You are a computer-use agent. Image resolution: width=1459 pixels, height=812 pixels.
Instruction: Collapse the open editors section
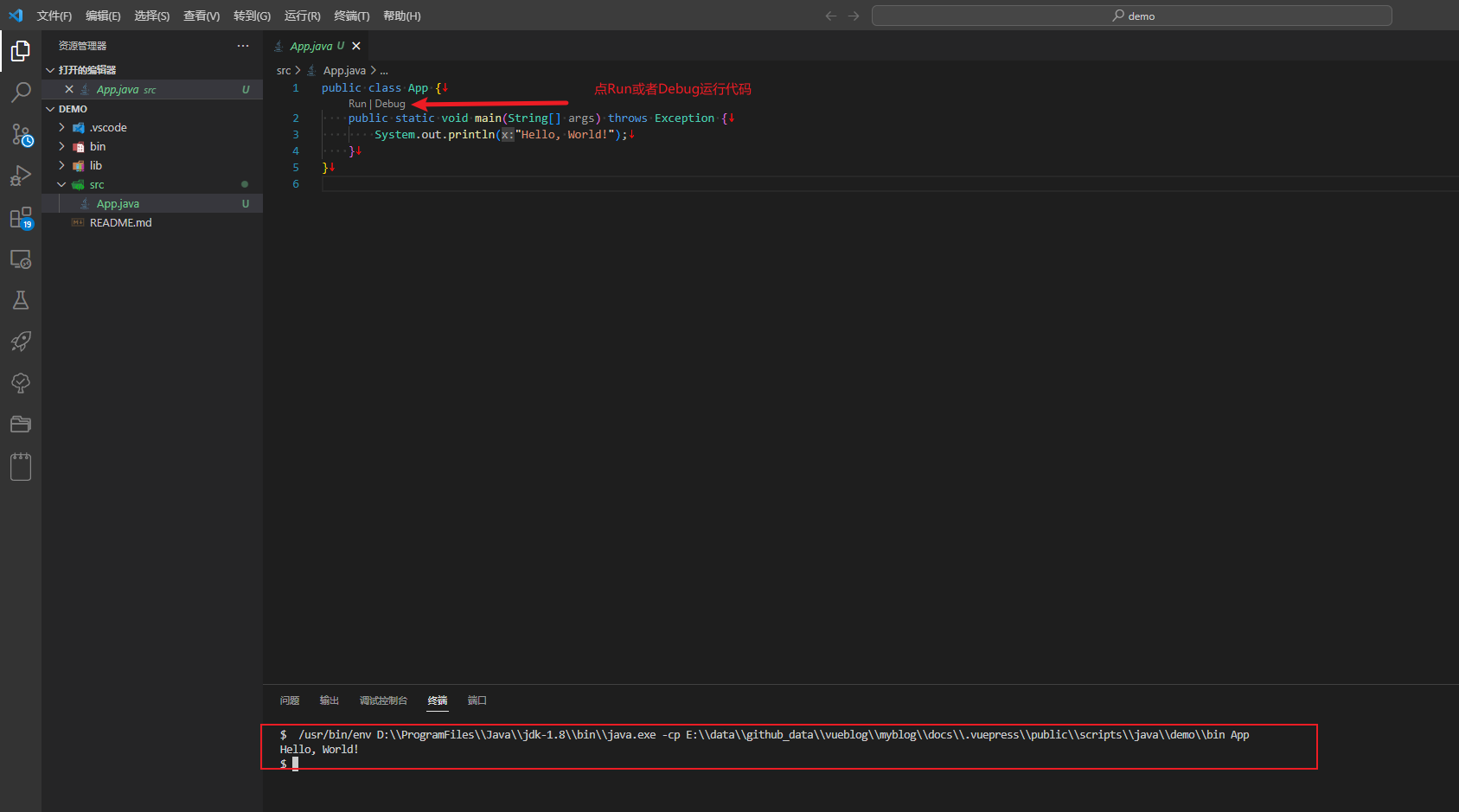(50, 70)
